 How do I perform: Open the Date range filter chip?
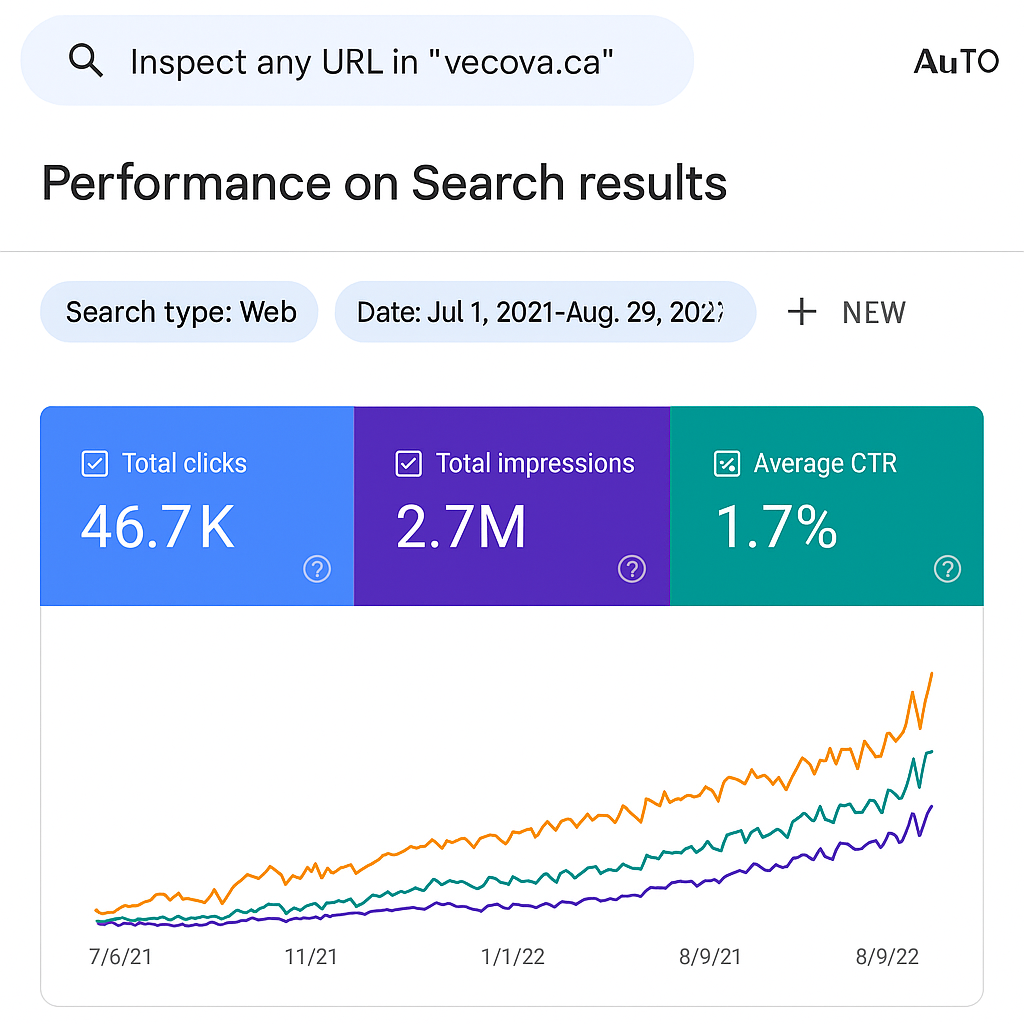click(544, 312)
